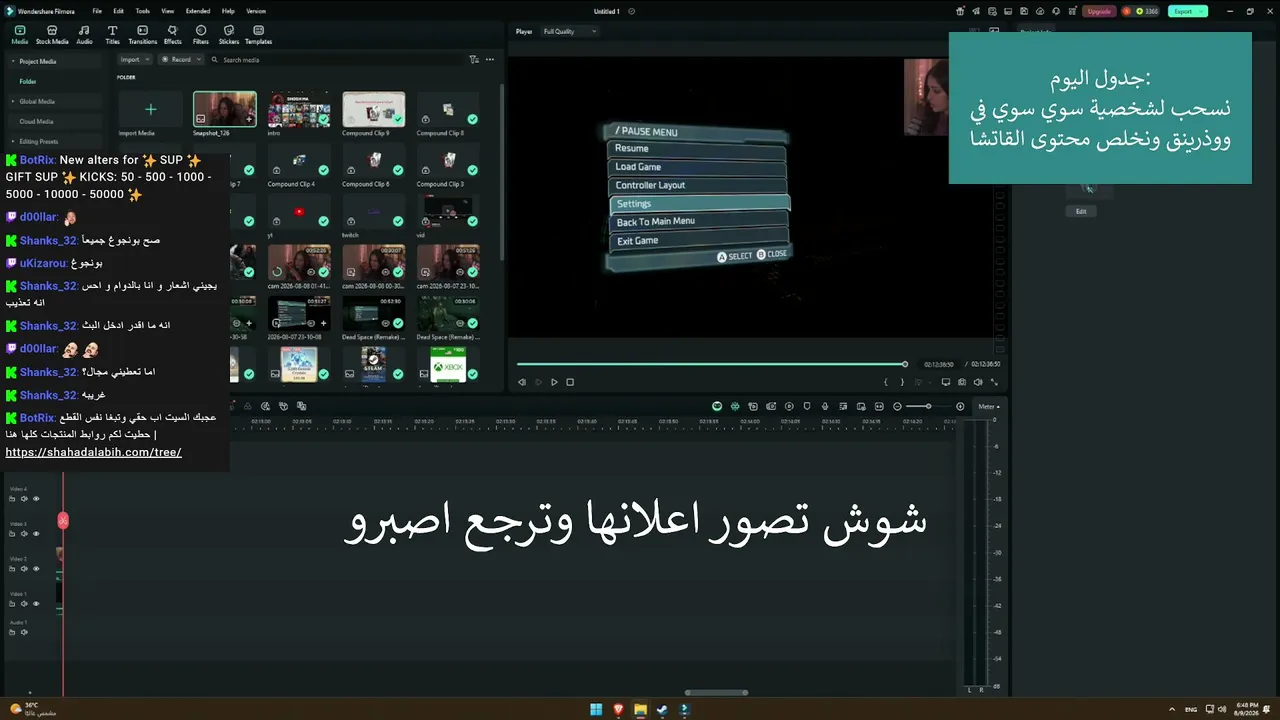Expand the player to fullscreen
Viewport: 1280px width, 720px height.
[x=993, y=382]
